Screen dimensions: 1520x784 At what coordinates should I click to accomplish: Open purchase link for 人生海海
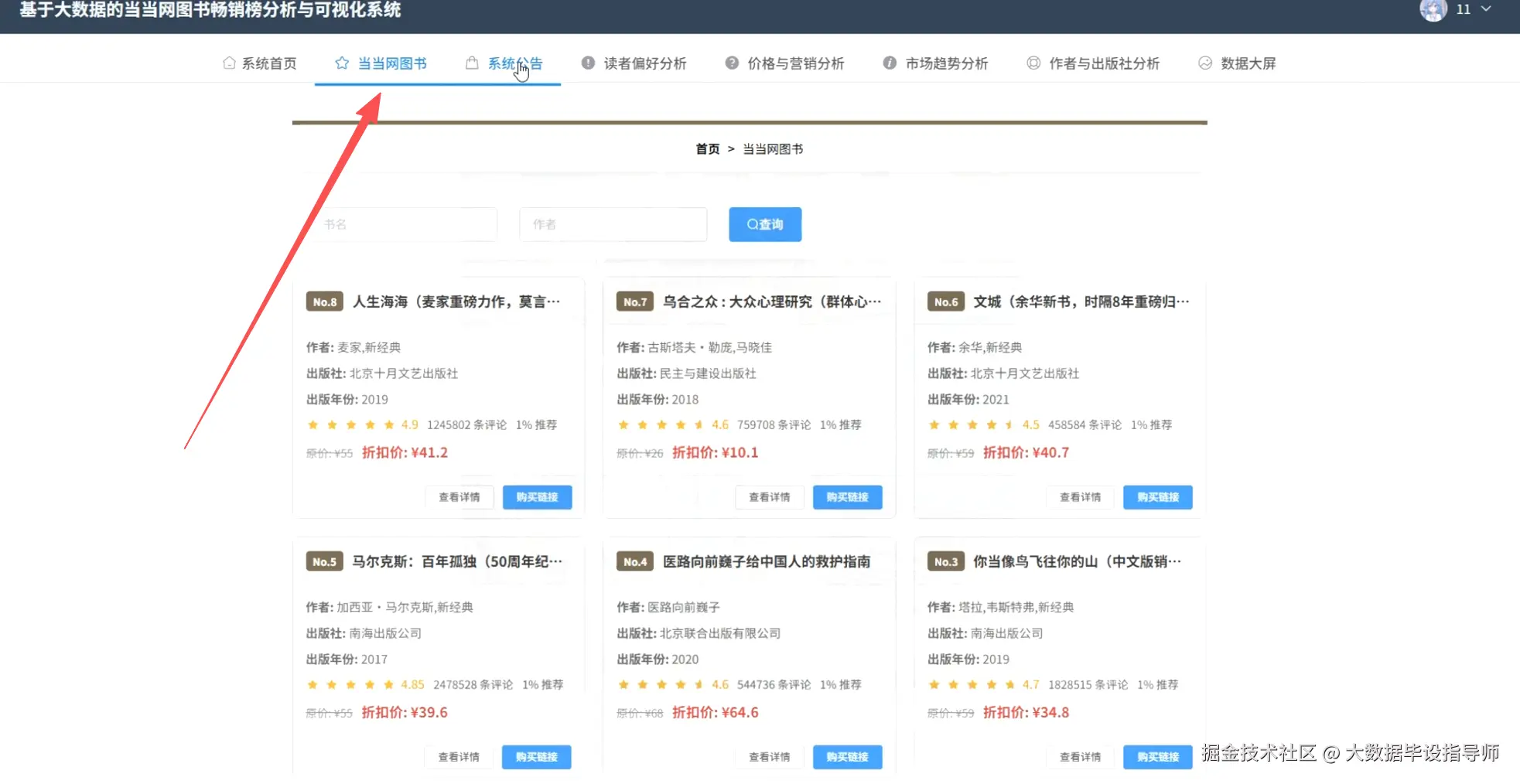[x=537, y=497]
